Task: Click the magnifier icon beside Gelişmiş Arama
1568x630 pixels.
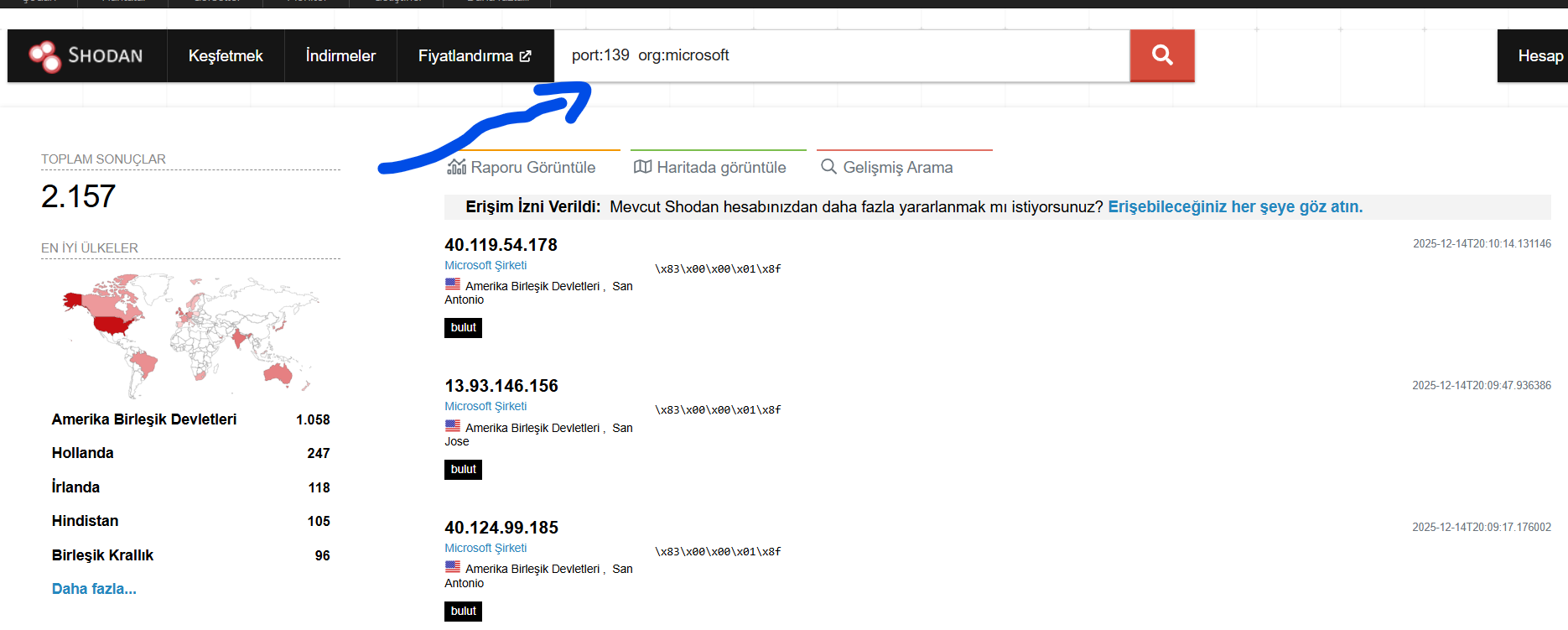Action: point(828,166)
